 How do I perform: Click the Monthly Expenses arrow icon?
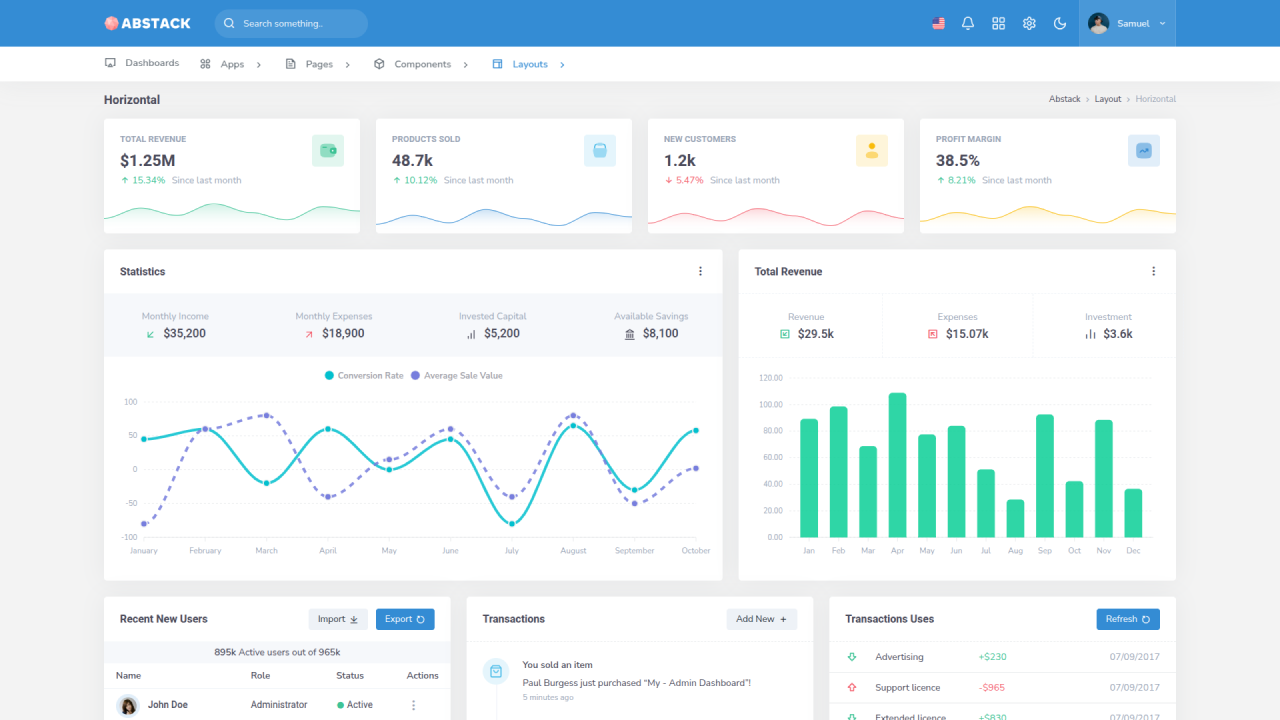pyautogui.click(x=309, y=334)
